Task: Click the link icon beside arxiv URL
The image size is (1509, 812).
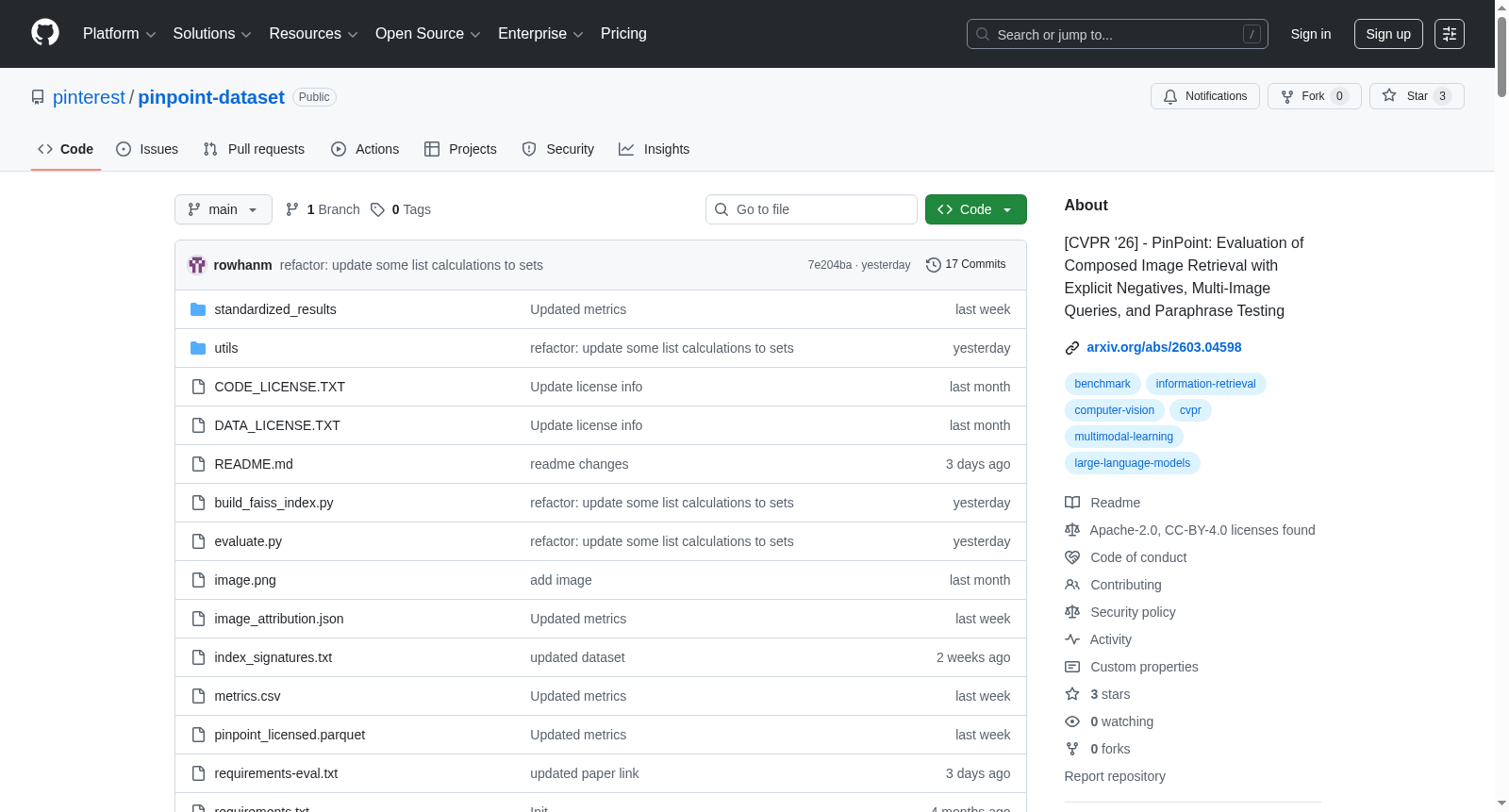Action: 1072,348
